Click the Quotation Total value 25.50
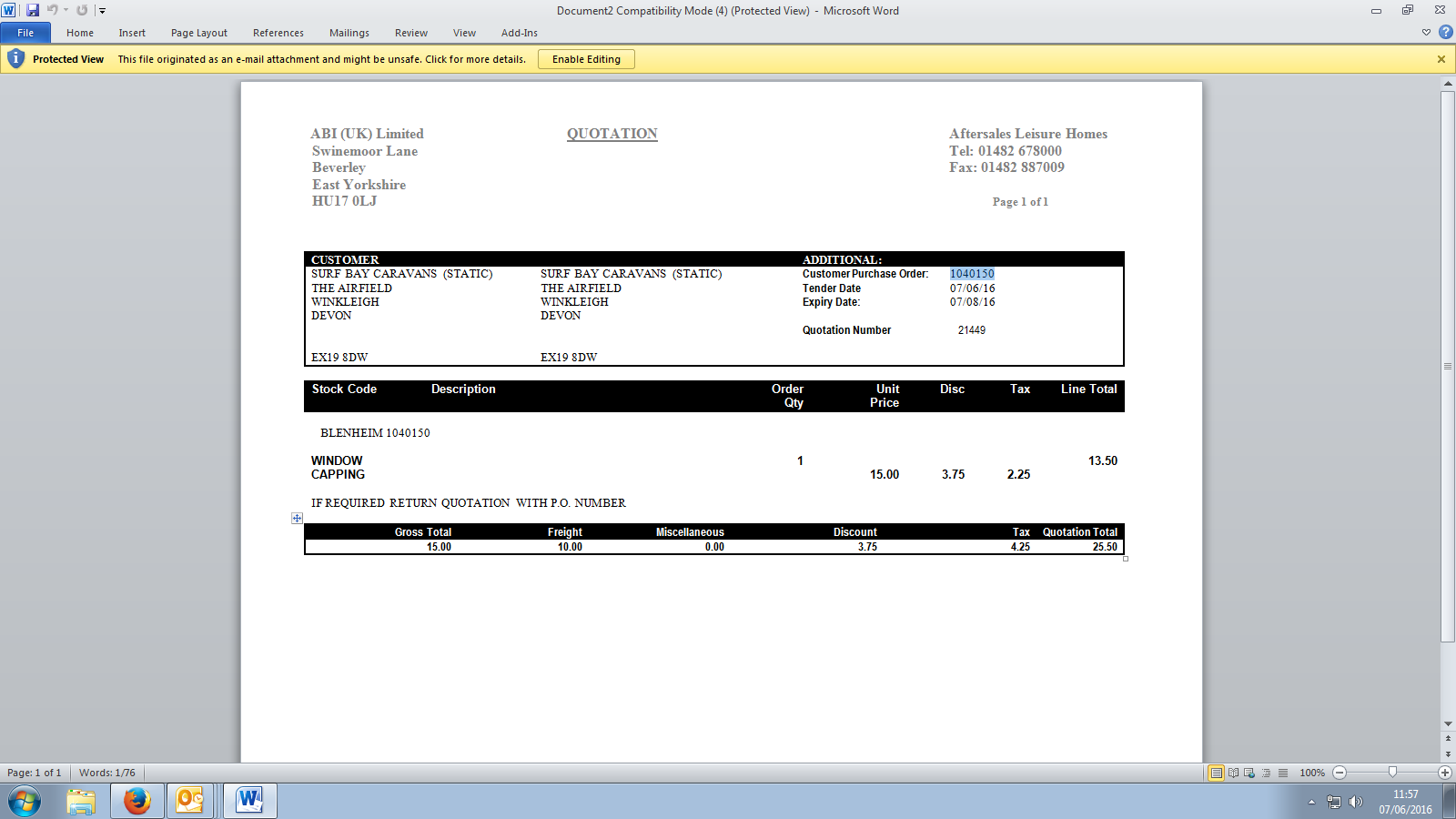 (x=1105, y=547)
